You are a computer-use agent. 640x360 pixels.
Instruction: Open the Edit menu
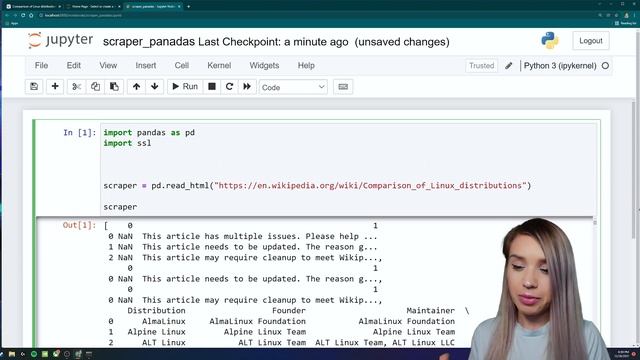pyautogui.click(x=73, y=65)
